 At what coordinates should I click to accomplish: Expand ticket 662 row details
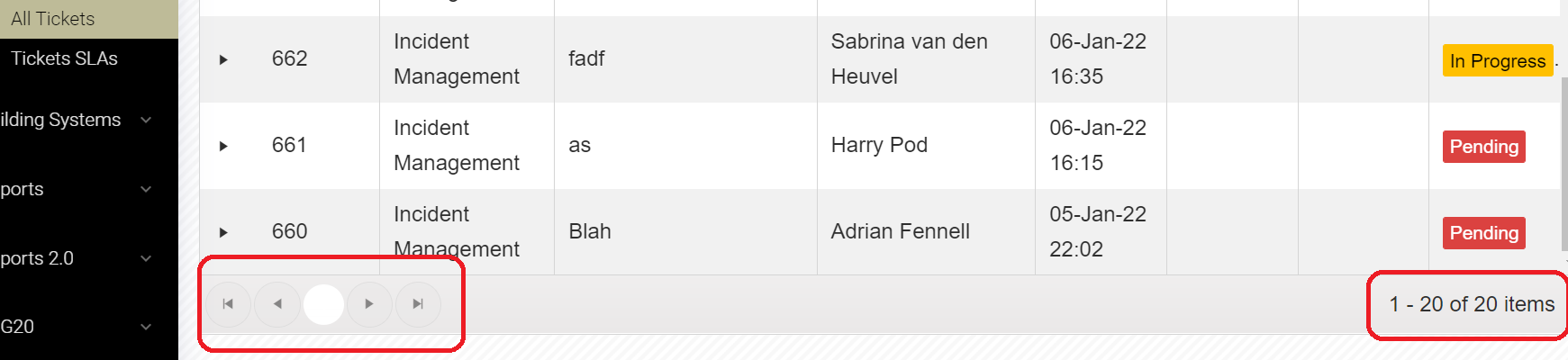[223, 59]
